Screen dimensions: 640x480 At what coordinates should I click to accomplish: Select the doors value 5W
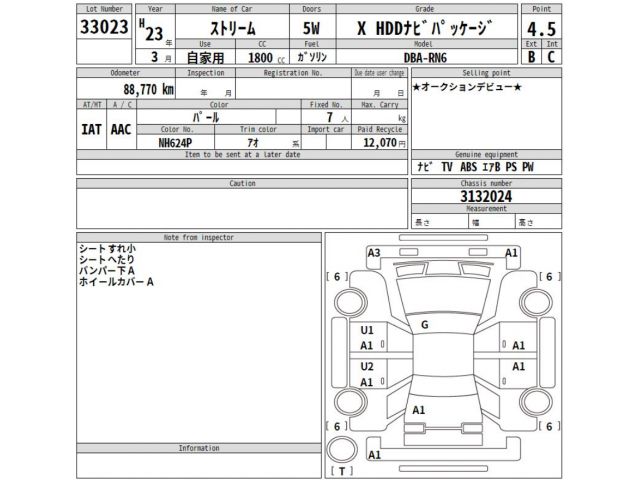click(x=311, y=29)
